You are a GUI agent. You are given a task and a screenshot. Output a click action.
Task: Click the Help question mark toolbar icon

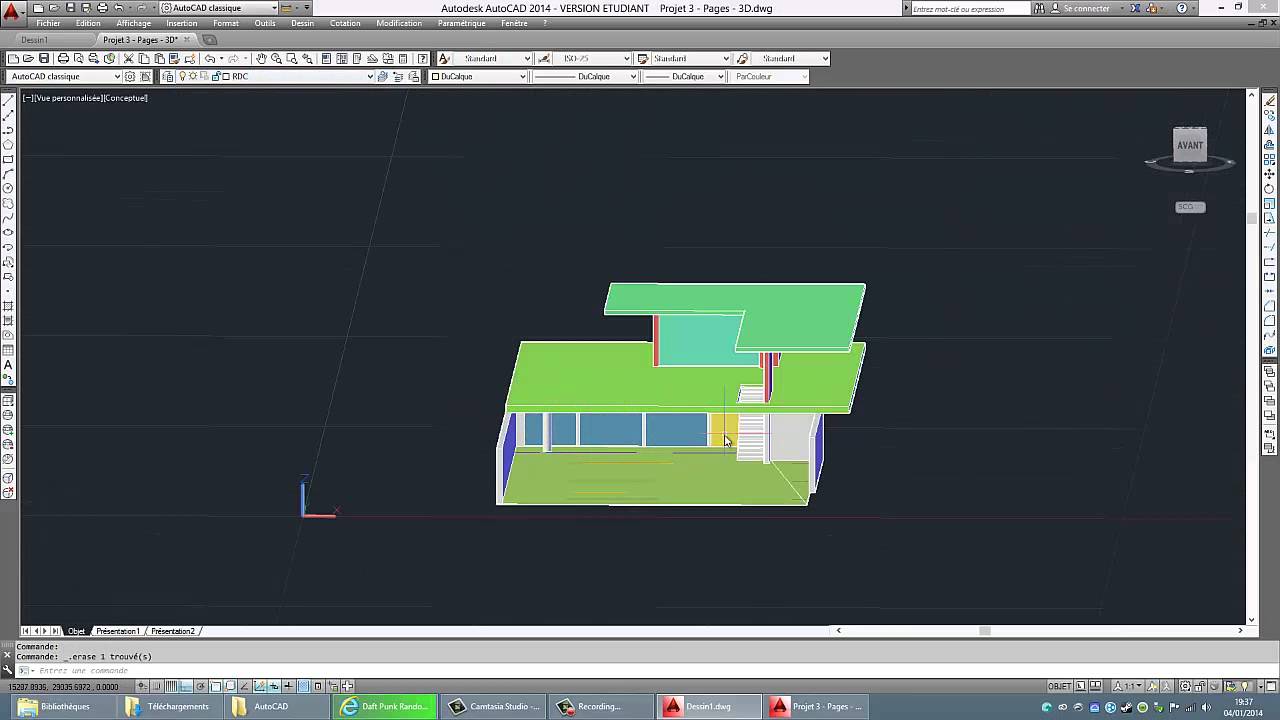[423, 58]
